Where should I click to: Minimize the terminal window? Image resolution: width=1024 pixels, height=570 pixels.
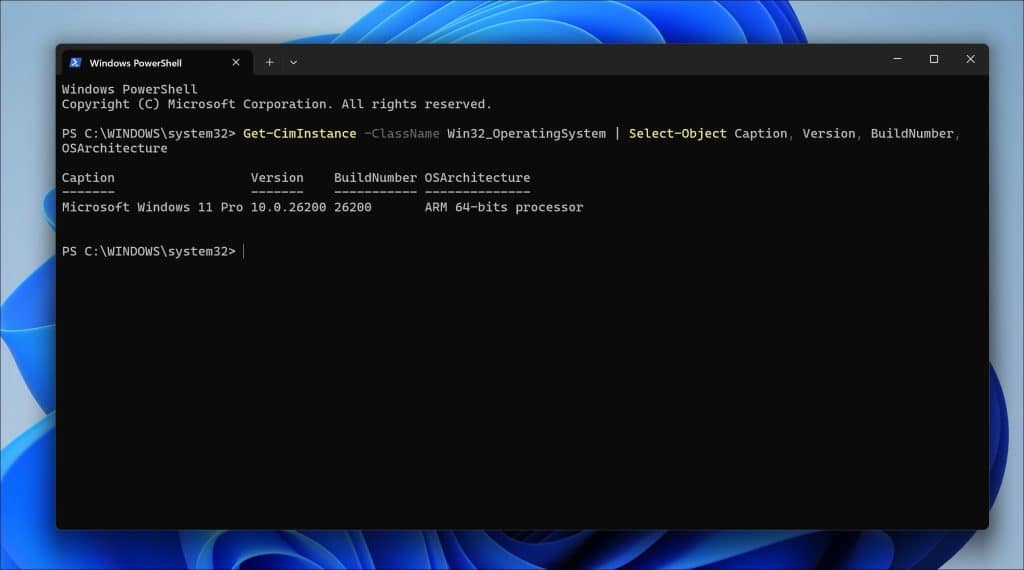[897, 59]
